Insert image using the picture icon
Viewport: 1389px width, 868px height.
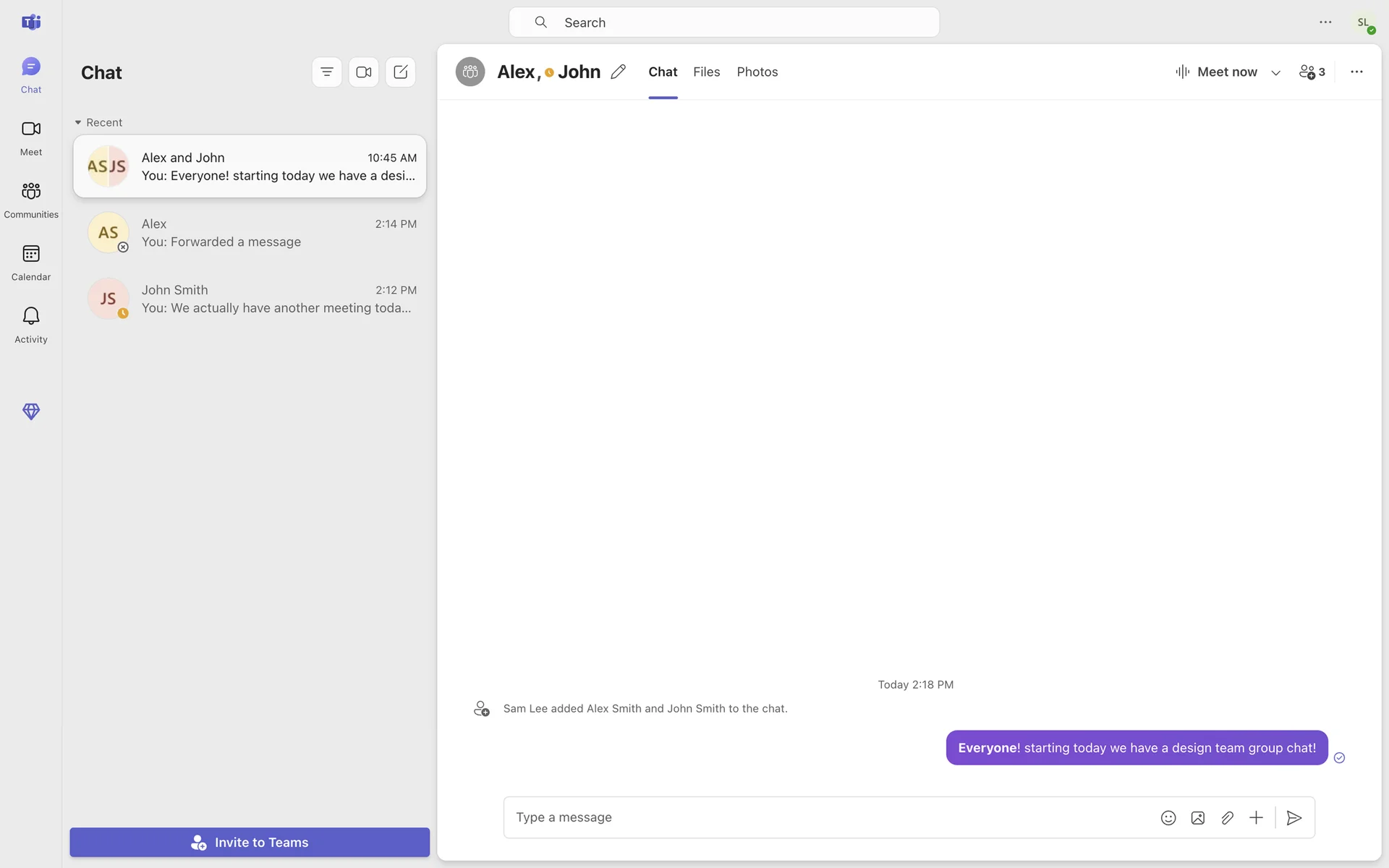tap(1197, 817)
